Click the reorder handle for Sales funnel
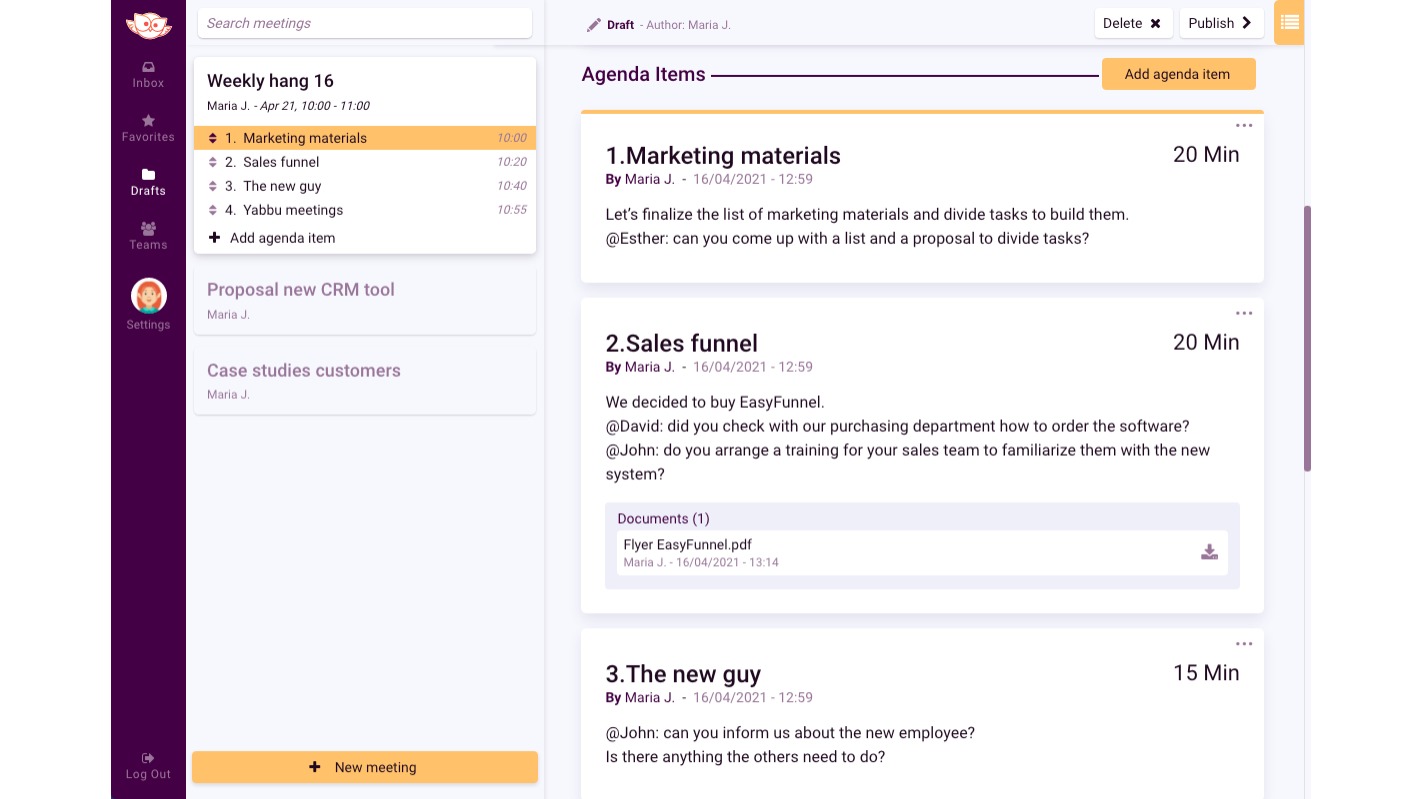Viewport: 1422px width, 799px height. click(x=213, y=162)
